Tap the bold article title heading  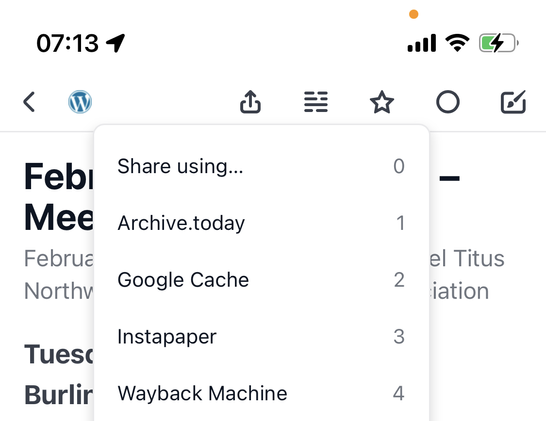coord(58,197)
